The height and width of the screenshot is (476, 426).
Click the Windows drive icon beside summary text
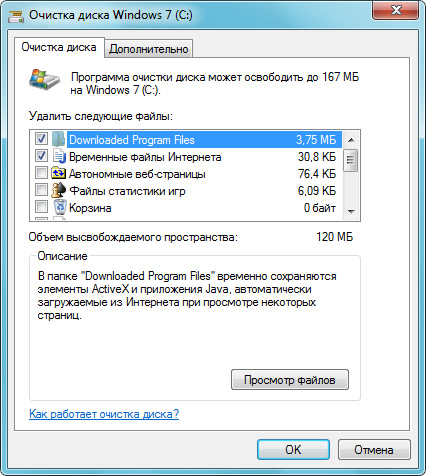tap(44, 79)
